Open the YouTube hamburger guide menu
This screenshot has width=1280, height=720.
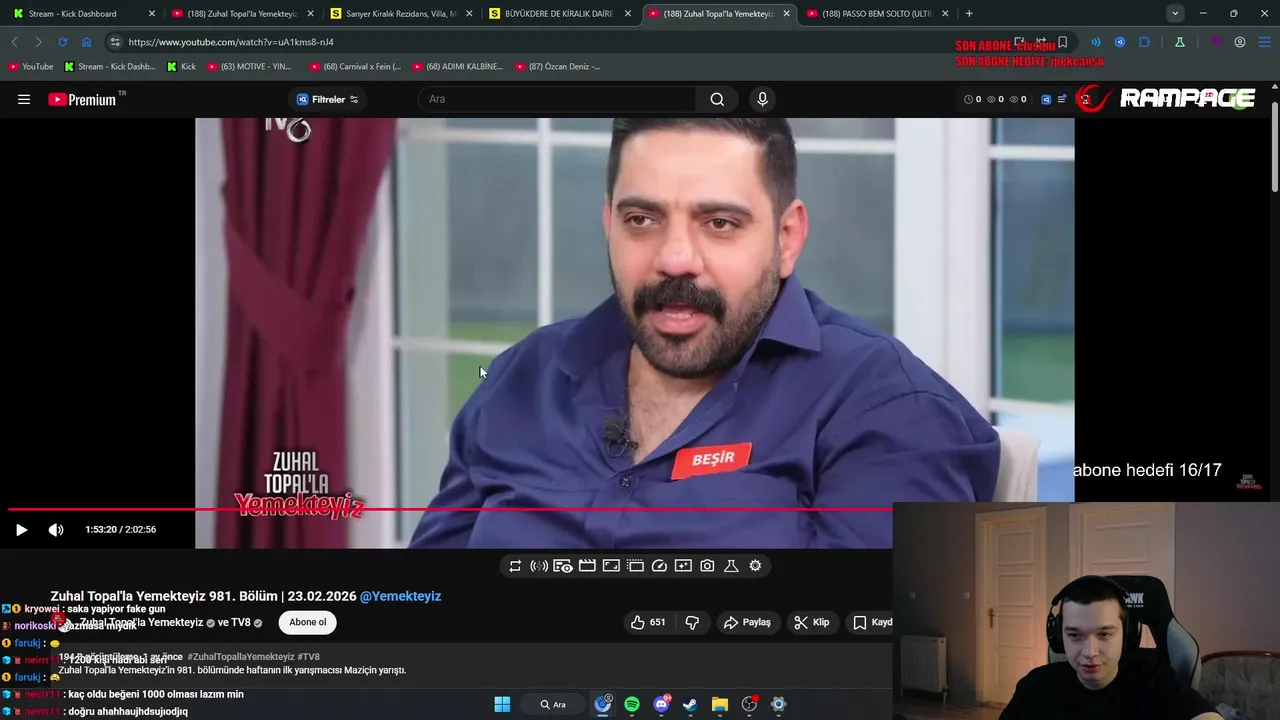click(24, 99)
